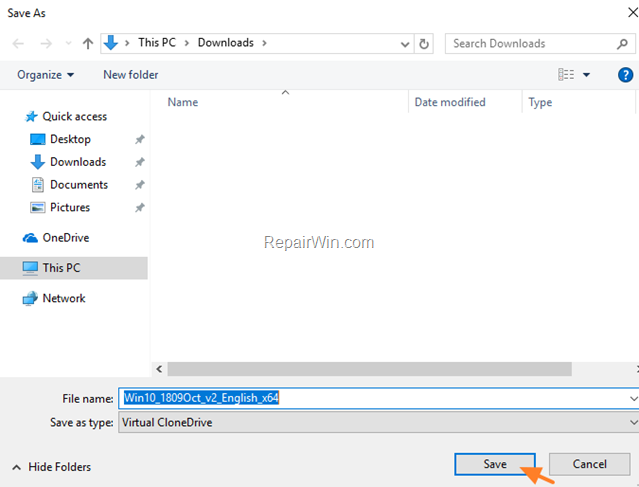Click the OneDrive cloud icon

tap(30, 238)
